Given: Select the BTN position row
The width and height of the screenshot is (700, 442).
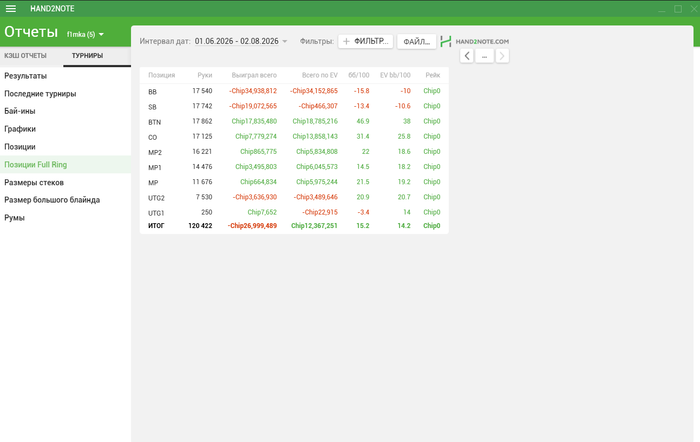Looking at the screenshot, I should tap(294, 121).
